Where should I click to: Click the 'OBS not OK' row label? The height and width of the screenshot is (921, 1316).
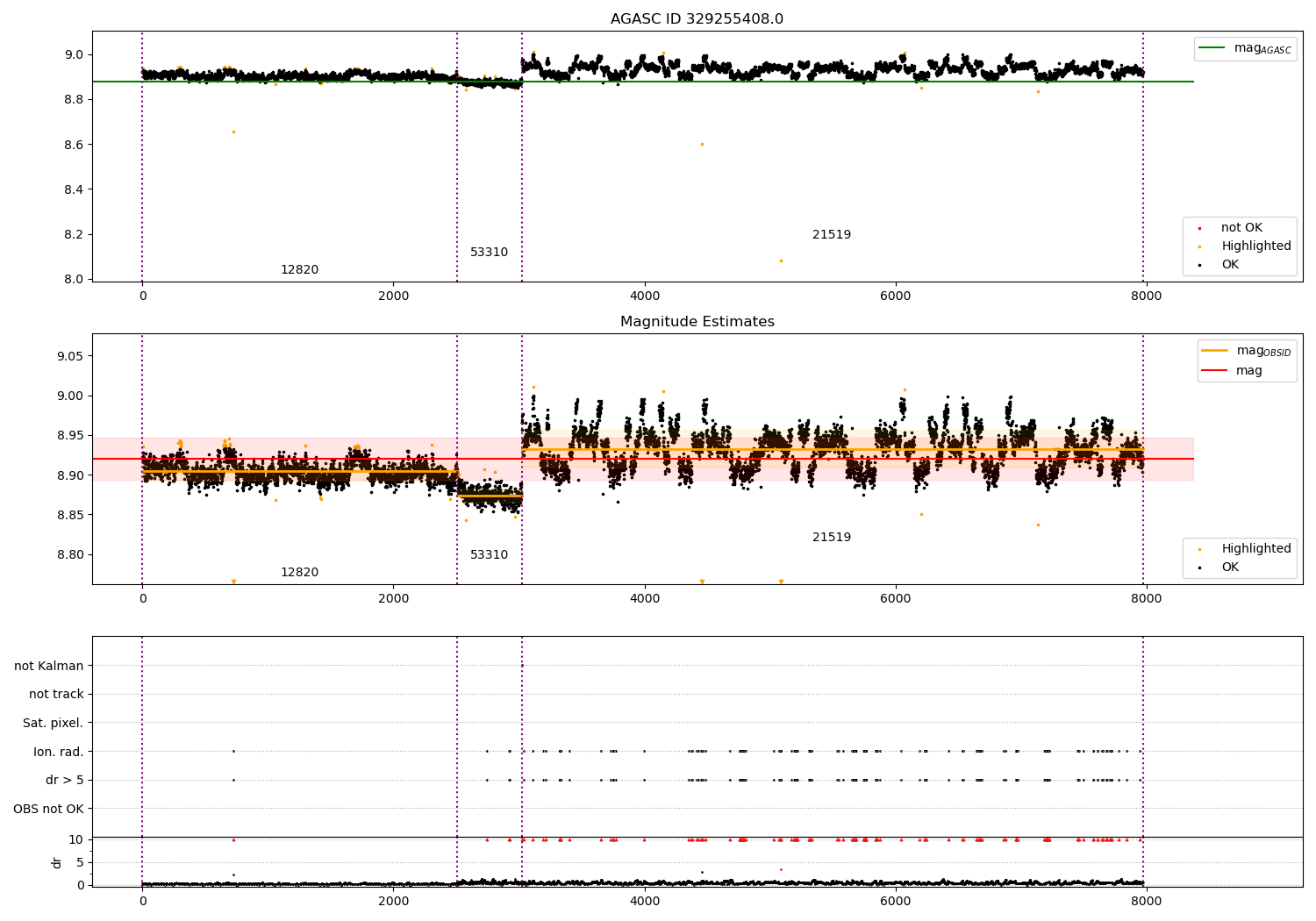[49, 810]
